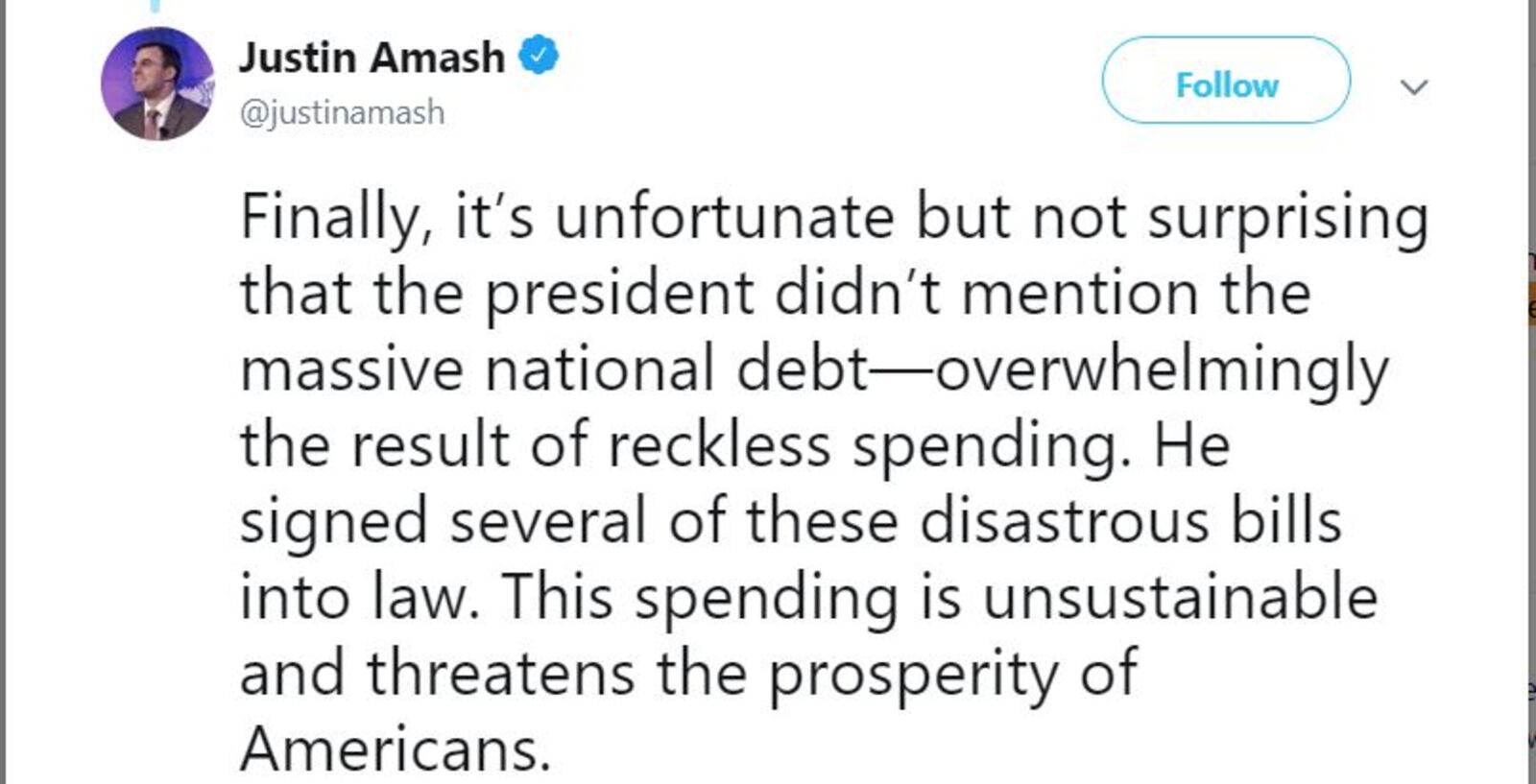The height and width of the screenshot is (784, 1536).
Task: Click the words "disastrous bills" in tweet
Action: (x=1130, y=522)
